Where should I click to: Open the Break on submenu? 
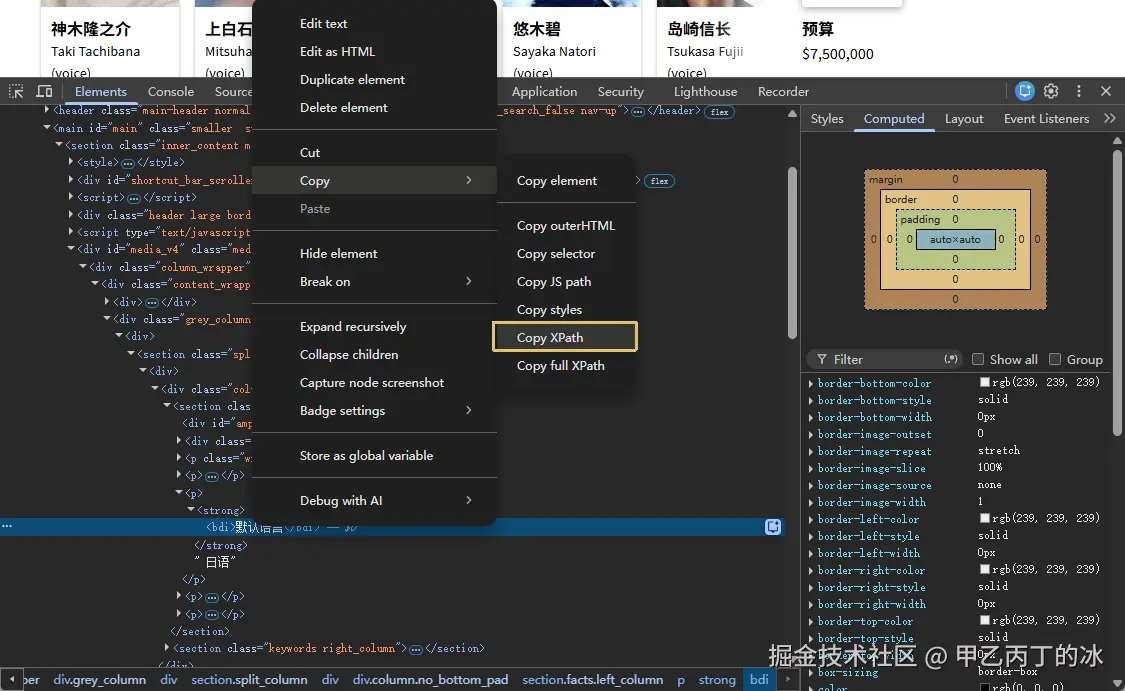(375, 281)
